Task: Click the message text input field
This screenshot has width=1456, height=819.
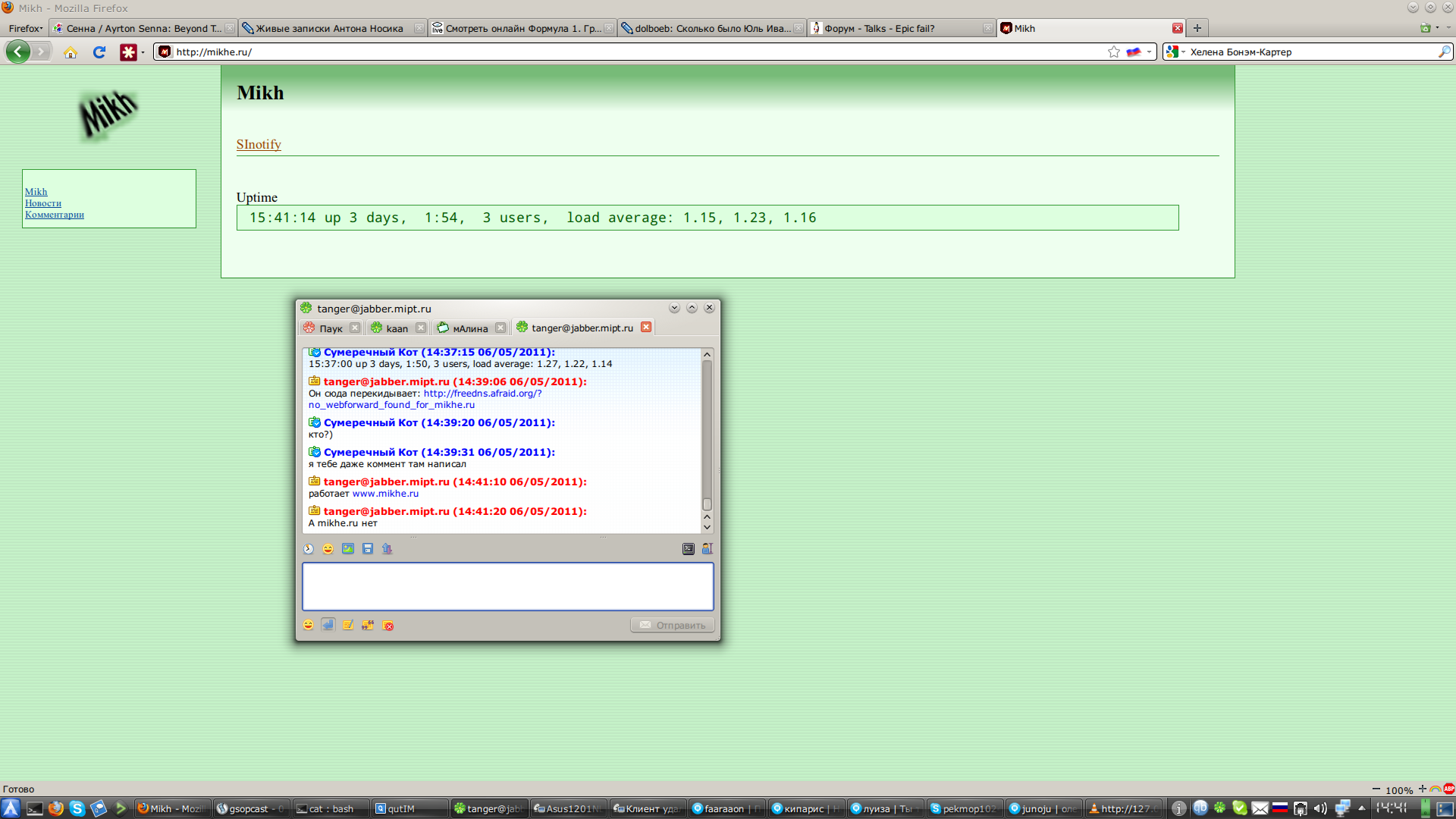Action: (507, 586)
